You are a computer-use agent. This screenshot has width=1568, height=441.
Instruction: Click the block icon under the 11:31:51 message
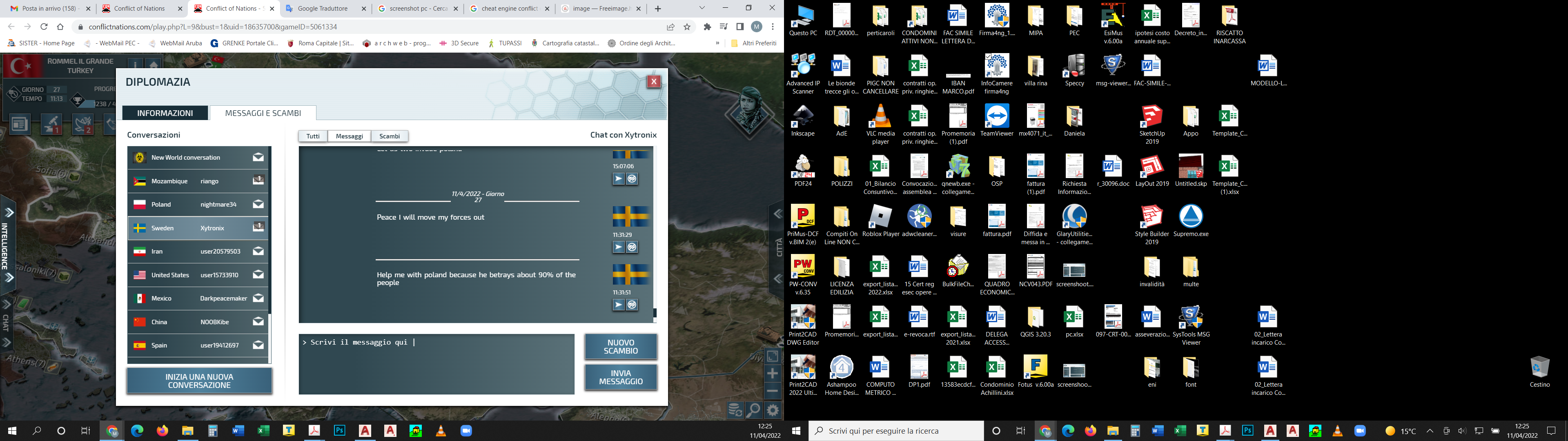(x=633, y=305)
